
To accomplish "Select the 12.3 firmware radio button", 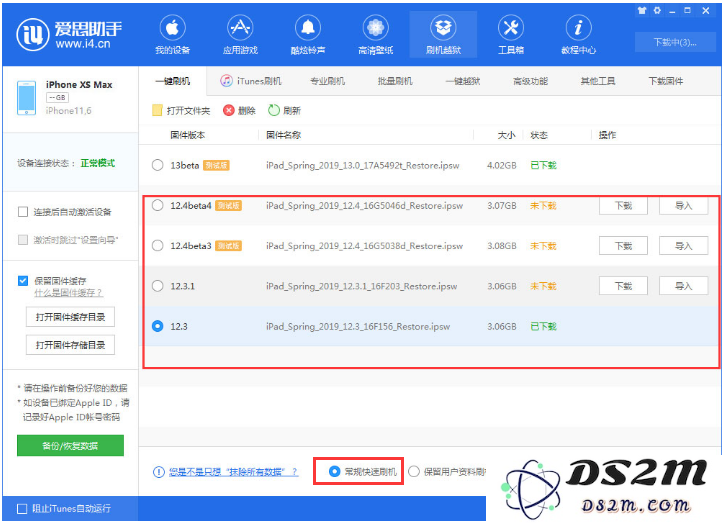I will (x=157, y=326).
